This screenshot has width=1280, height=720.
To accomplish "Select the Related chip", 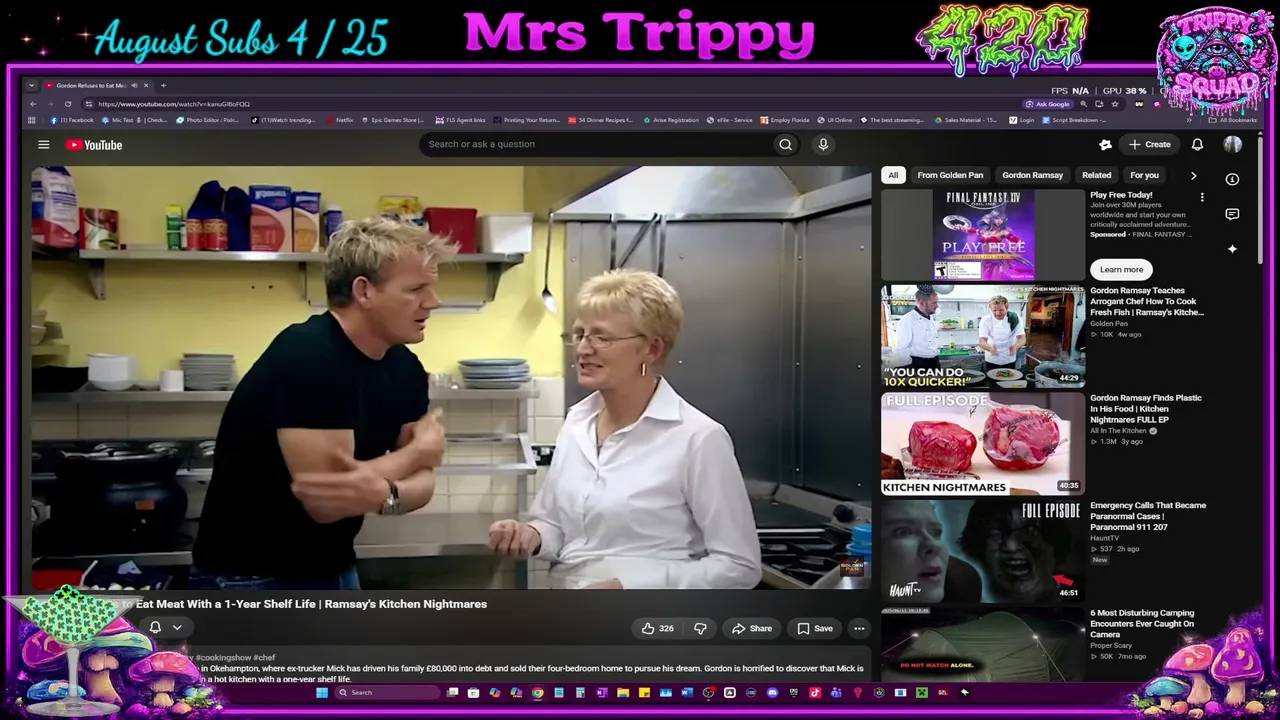I will (1096, 175).
